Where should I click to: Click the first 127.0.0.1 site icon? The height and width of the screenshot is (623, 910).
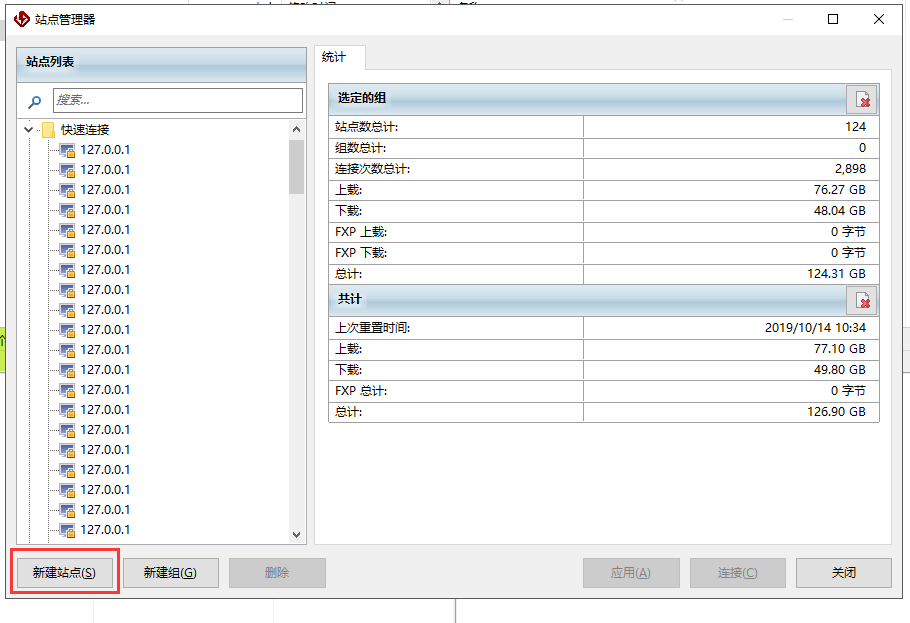pos(68,150)
